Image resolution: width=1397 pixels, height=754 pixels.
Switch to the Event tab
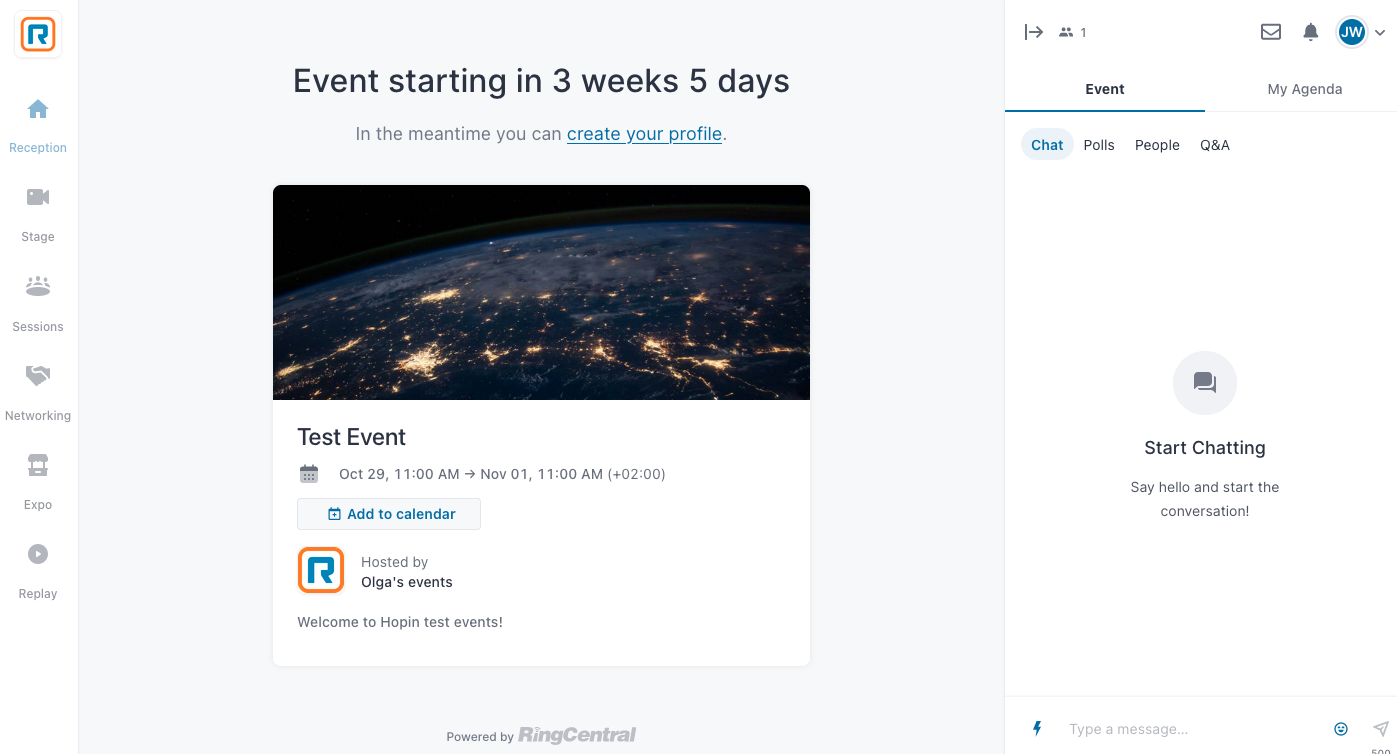coord(1105,89)
